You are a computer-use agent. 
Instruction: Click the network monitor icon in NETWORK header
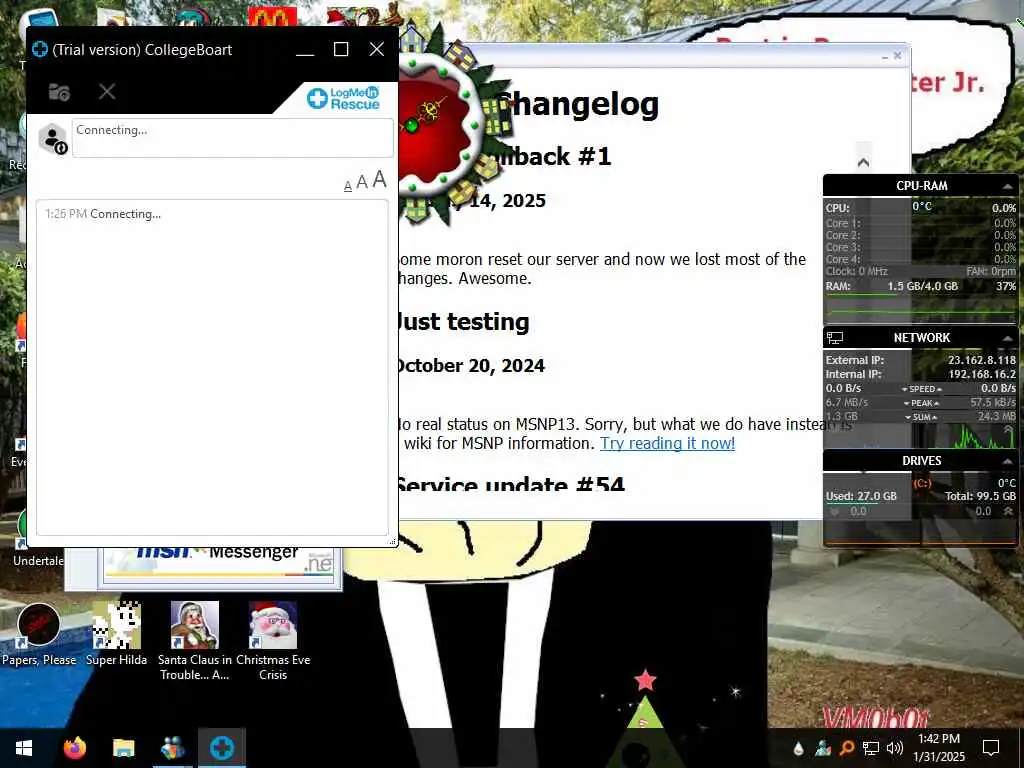point(835,338)
